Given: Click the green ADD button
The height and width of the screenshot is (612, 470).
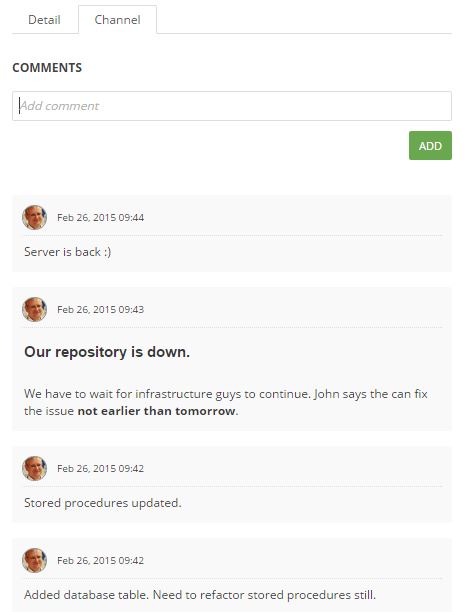Looking at the screenshot, I should (430, 146).
